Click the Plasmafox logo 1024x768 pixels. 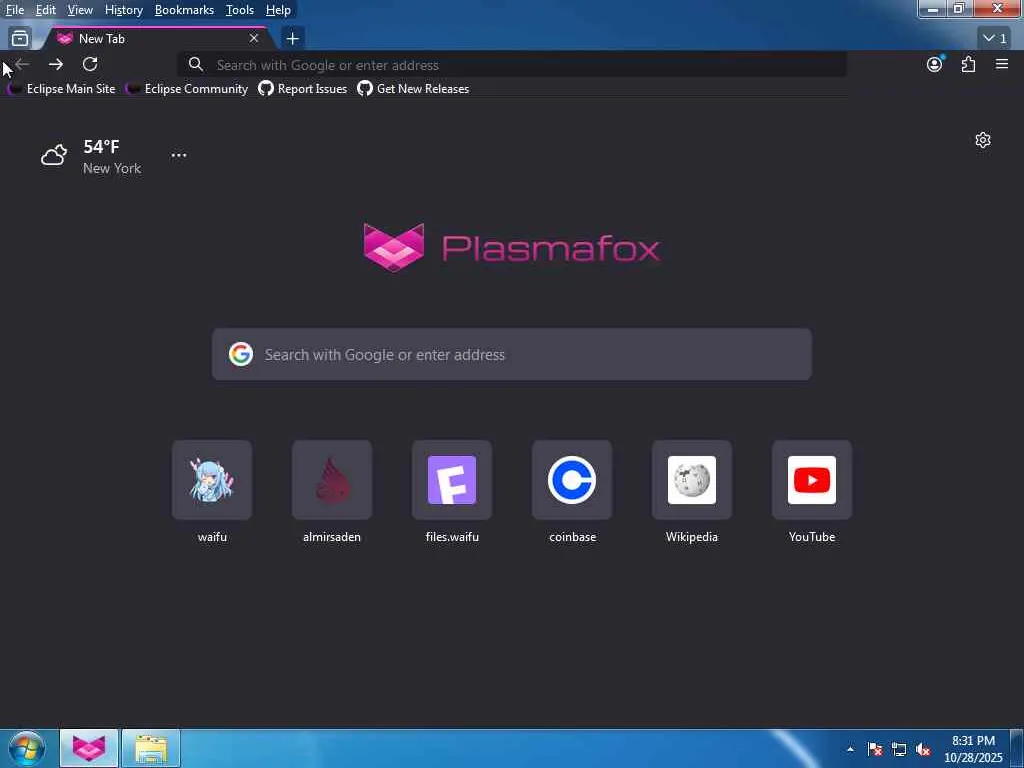tap(511, 248)
